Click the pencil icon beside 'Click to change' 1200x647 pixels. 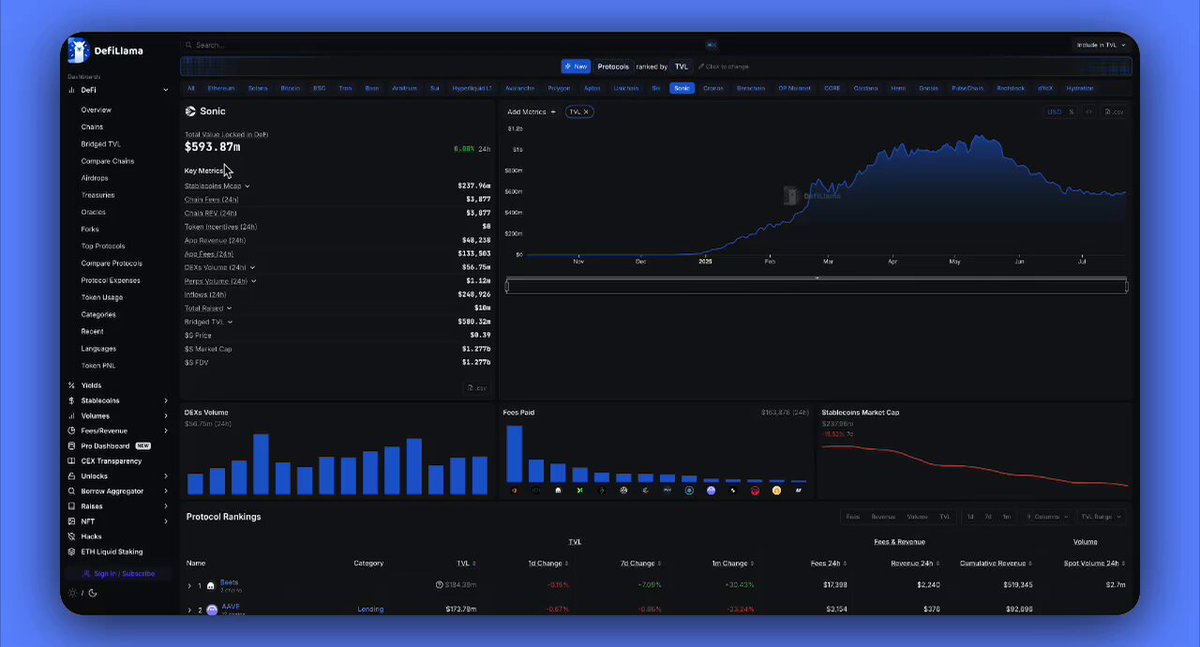pos(699,66)
